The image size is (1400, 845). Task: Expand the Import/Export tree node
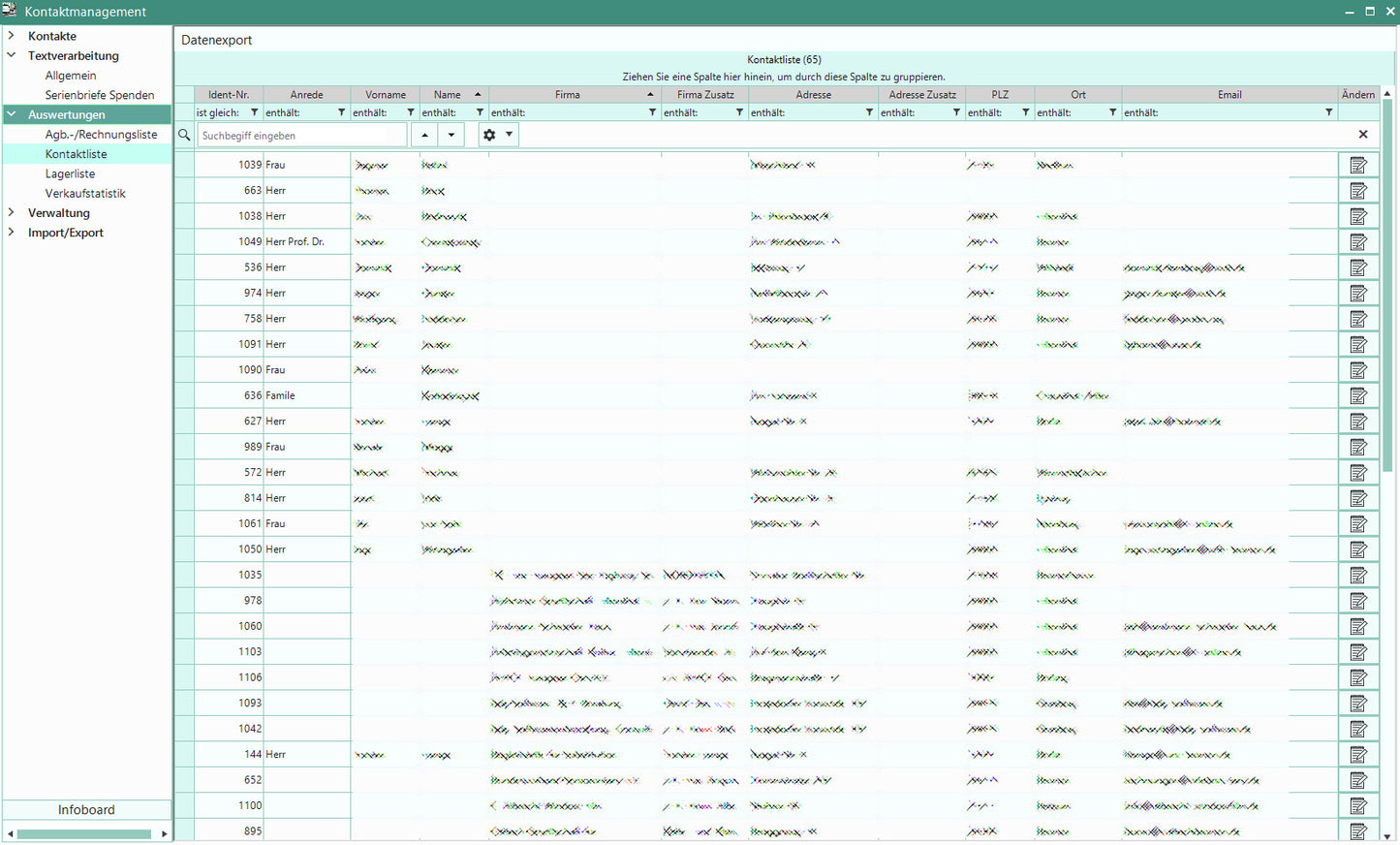click(x=12, y=233)
